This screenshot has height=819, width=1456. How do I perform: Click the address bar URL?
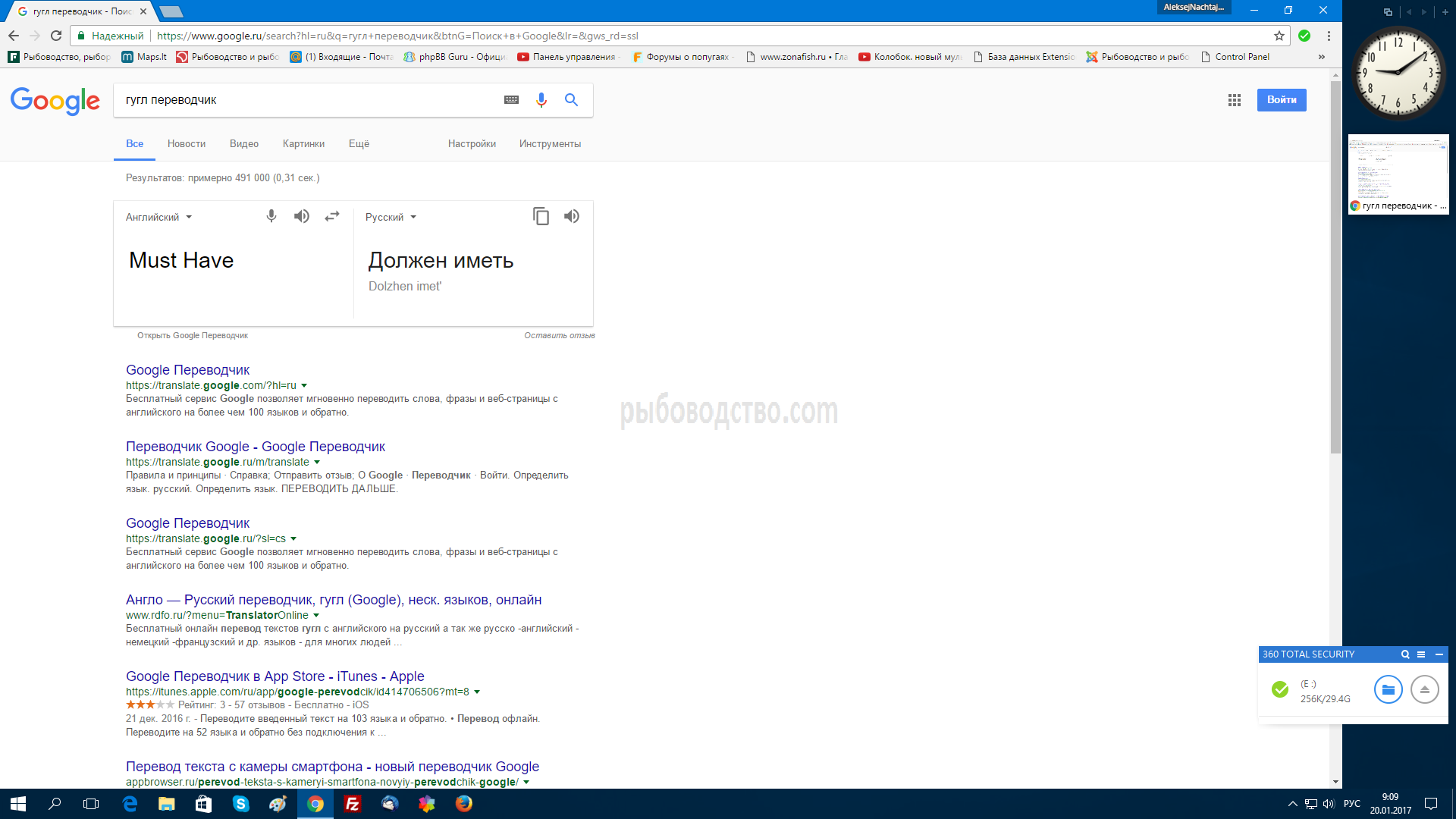coord(397,36)
